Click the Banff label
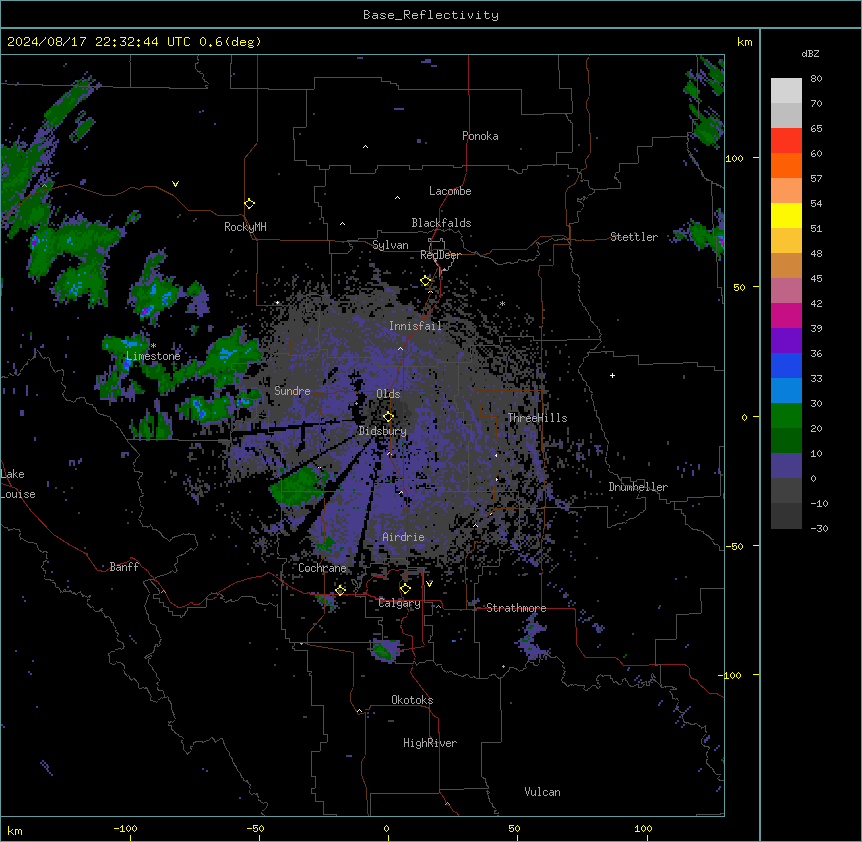 coord(124,567)
